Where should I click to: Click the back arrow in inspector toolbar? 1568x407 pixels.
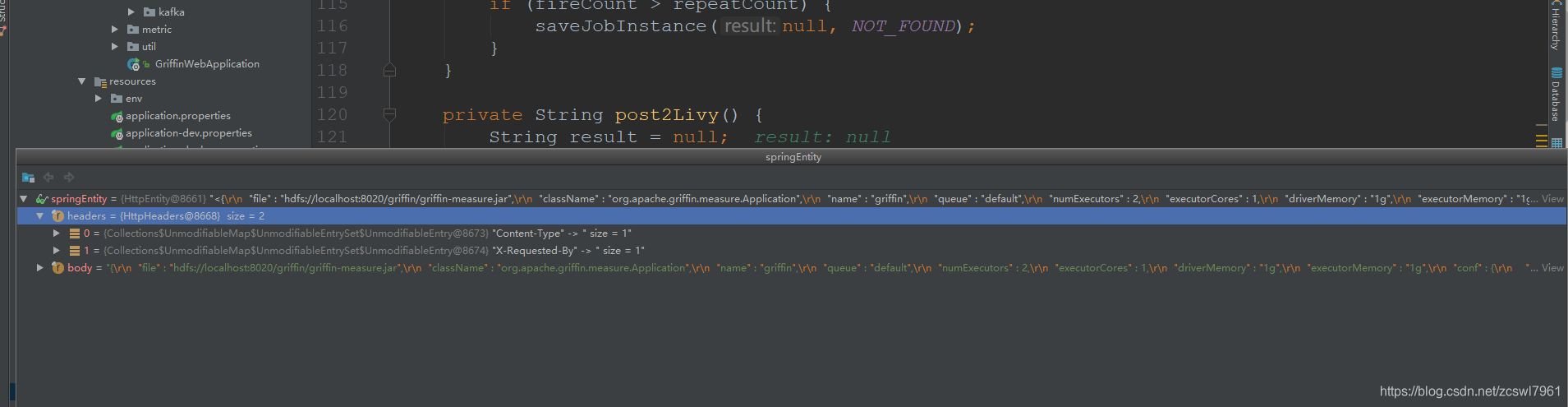tap(48, 177)
